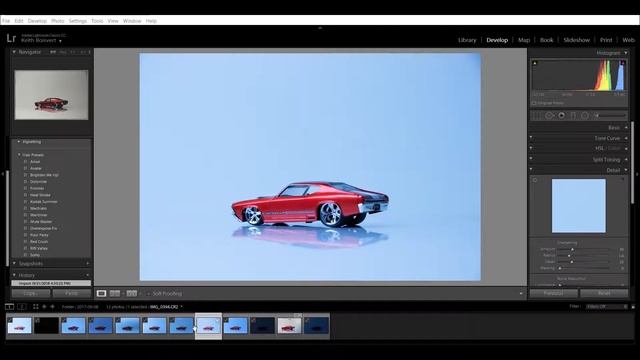
Task: Go to Grid view from filmstrip bar
Action: pyautogui.click(x=36, y=307)
